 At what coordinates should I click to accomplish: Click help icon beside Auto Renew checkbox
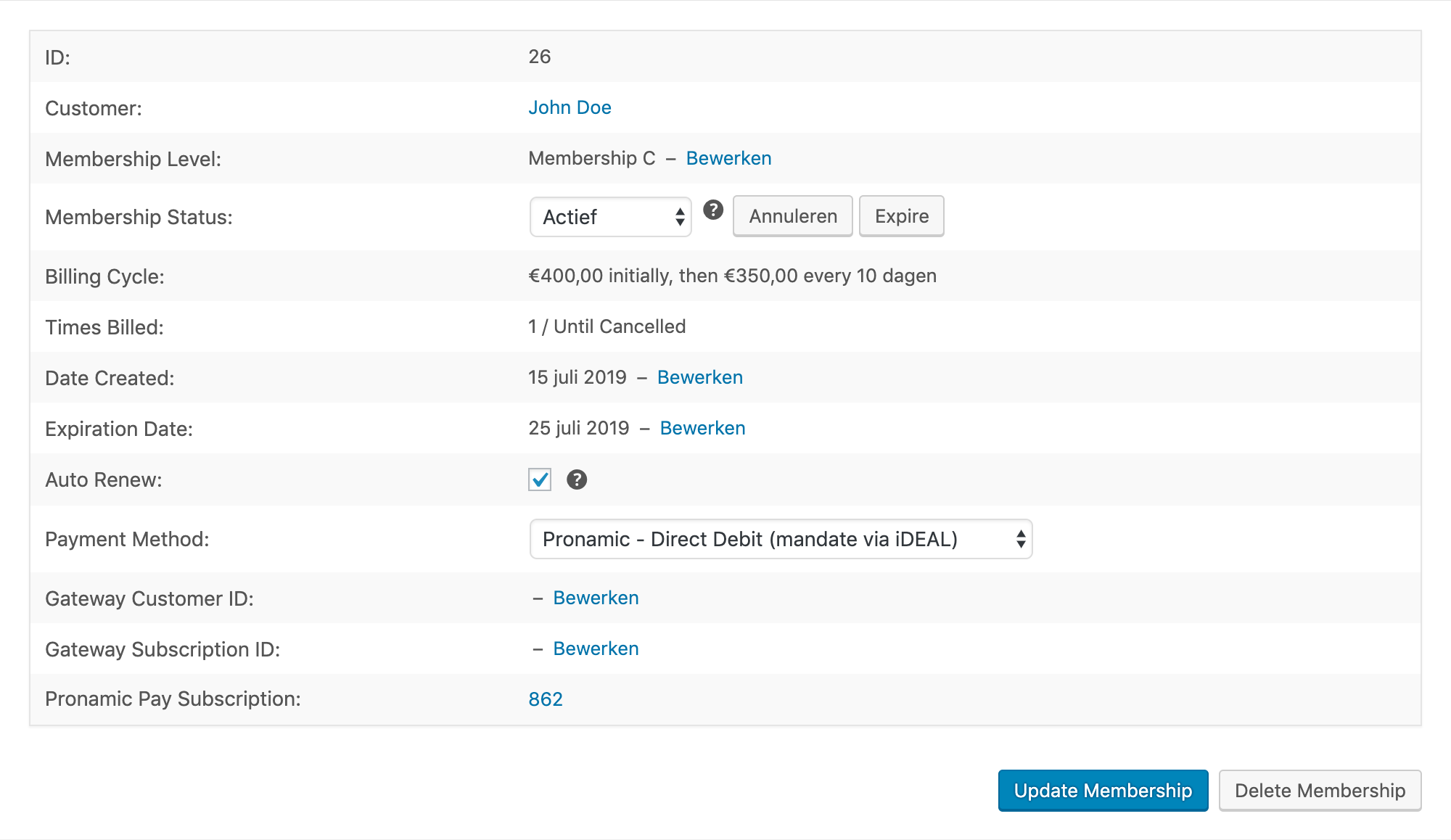coord(577,479)
